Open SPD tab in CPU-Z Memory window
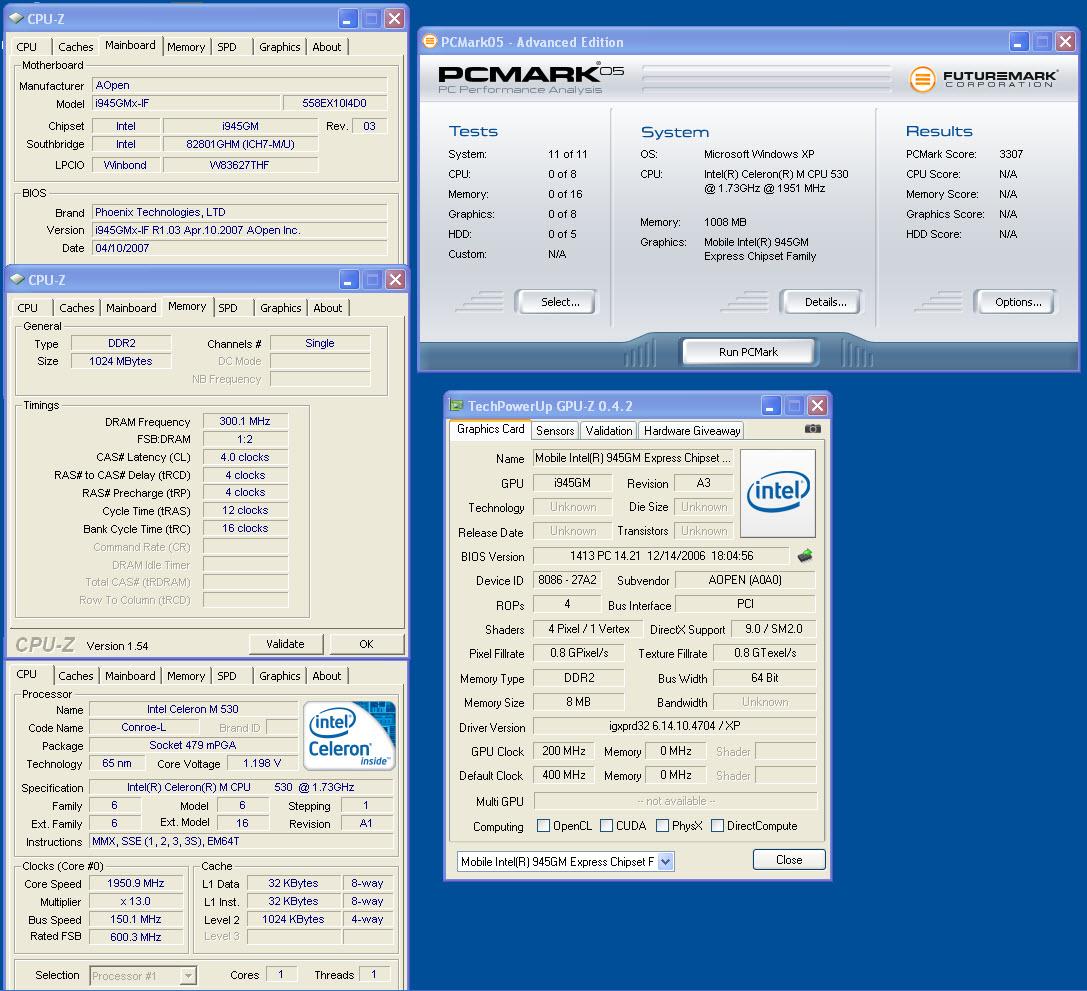 click(228, 308)
